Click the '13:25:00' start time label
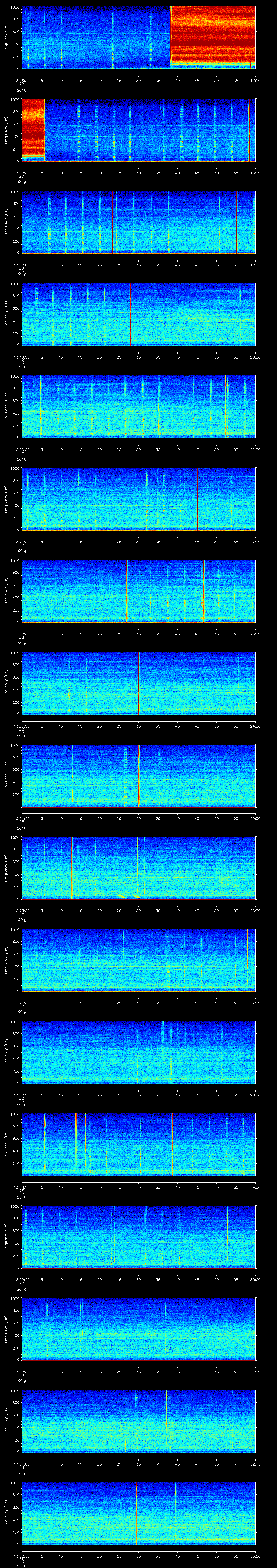Image resolution: width=277 pixels, height=1568 pixels. [21, 910]
